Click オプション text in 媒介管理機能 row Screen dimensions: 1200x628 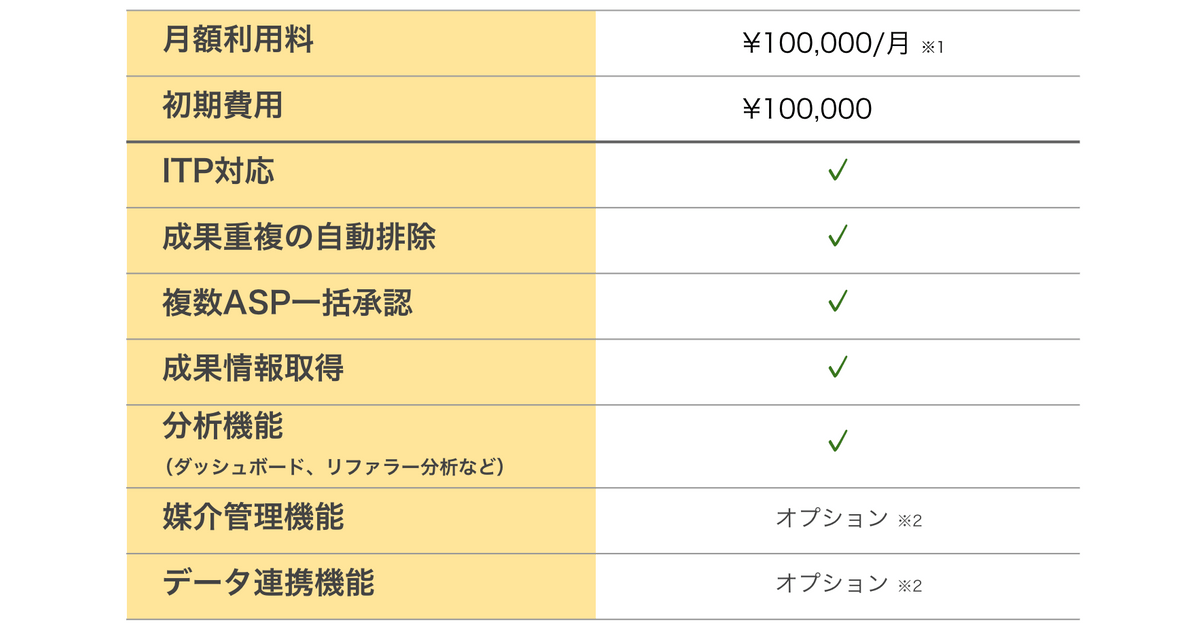(832, 518)
